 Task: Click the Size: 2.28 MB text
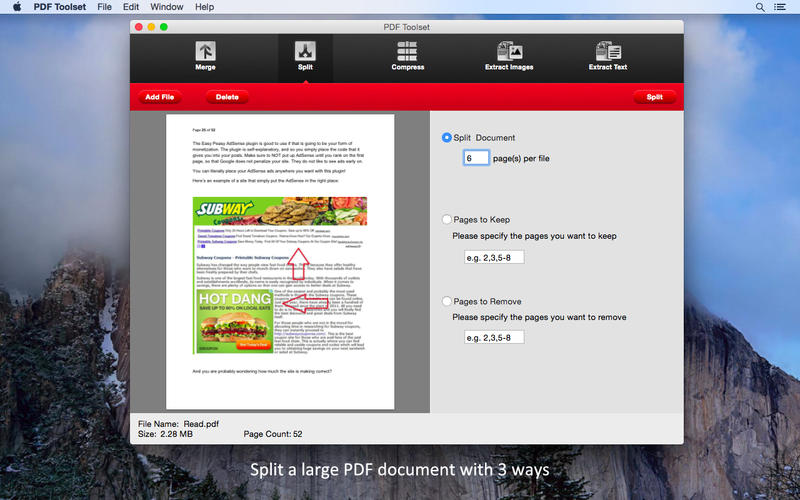coord(165,434)
